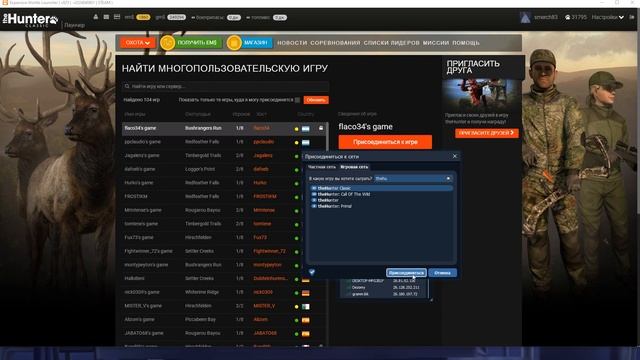
Task: Expand the Настройки settings dropdown
Action: (608, 17)
